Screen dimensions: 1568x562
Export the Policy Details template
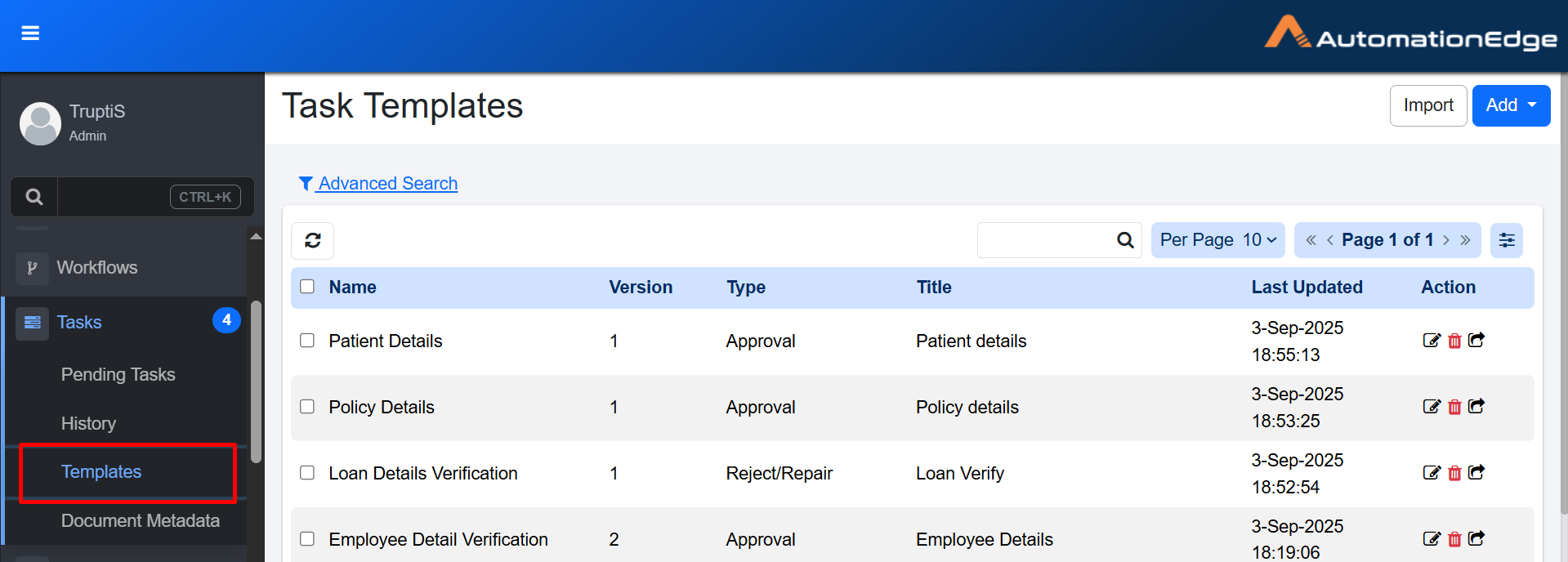[x=1476, y=406]
